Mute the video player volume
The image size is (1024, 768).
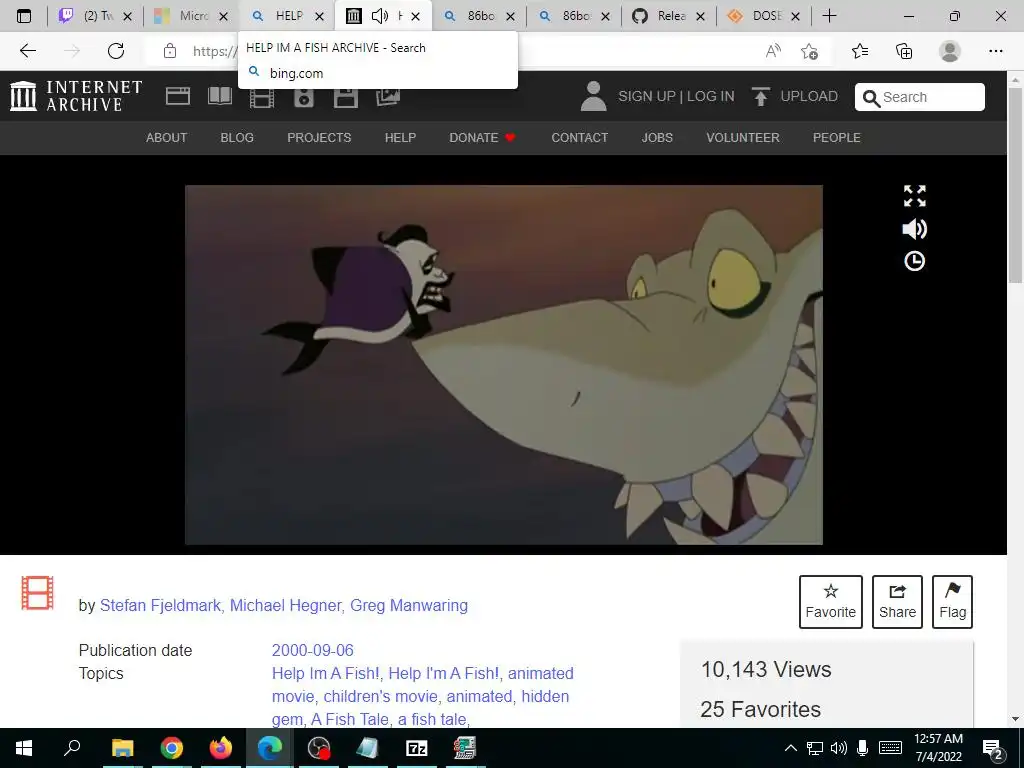click(914, 229)
